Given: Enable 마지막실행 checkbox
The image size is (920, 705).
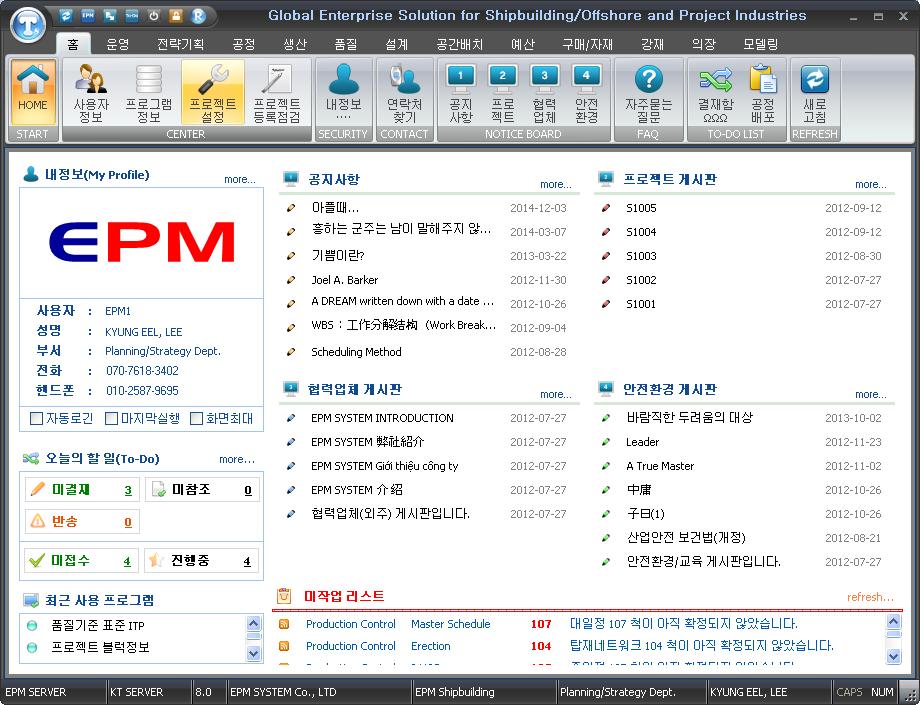Looking at the screenshot, I should click(111, 418).
